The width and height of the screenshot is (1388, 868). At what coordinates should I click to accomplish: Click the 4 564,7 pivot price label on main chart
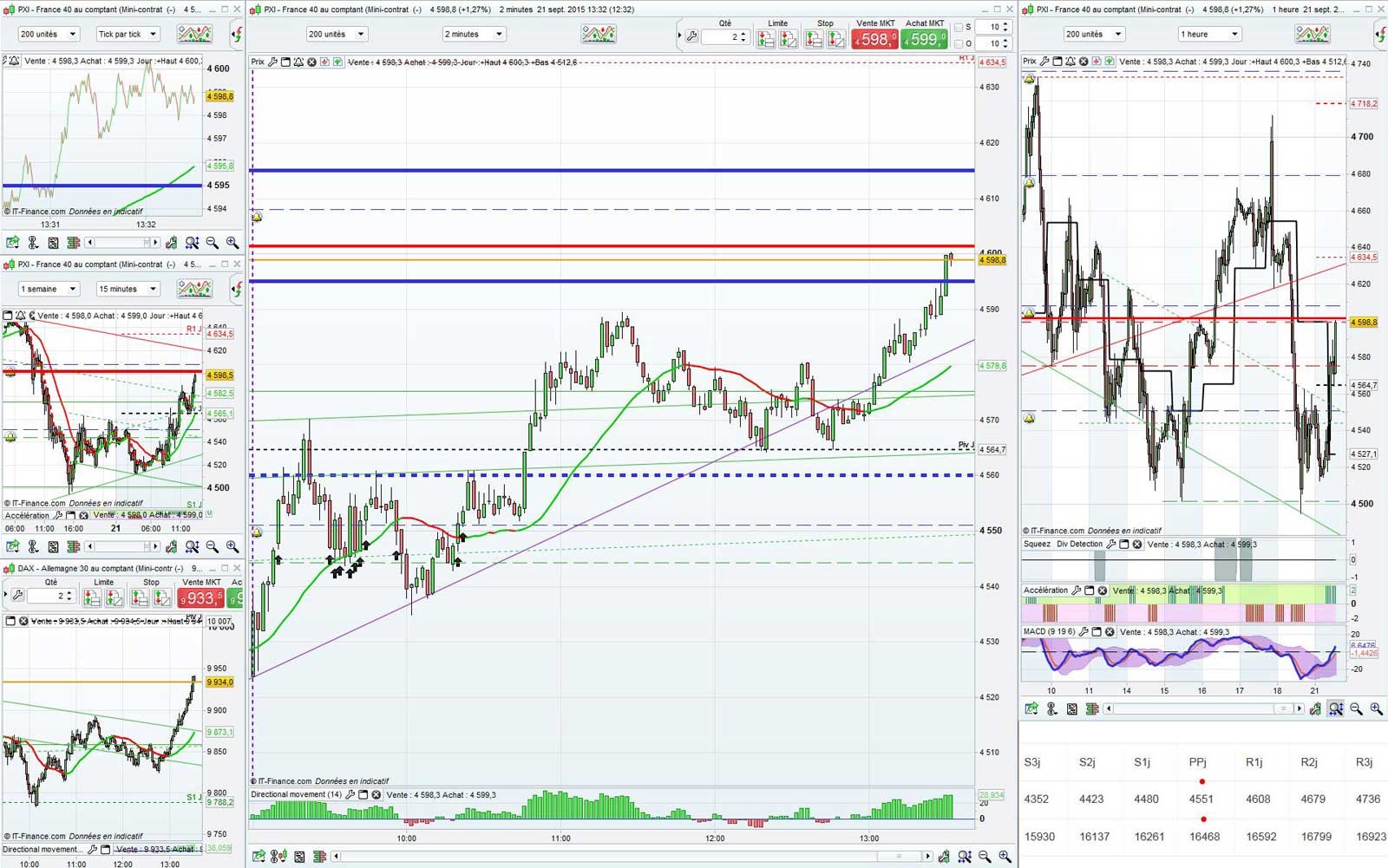[x=992, y=450]
